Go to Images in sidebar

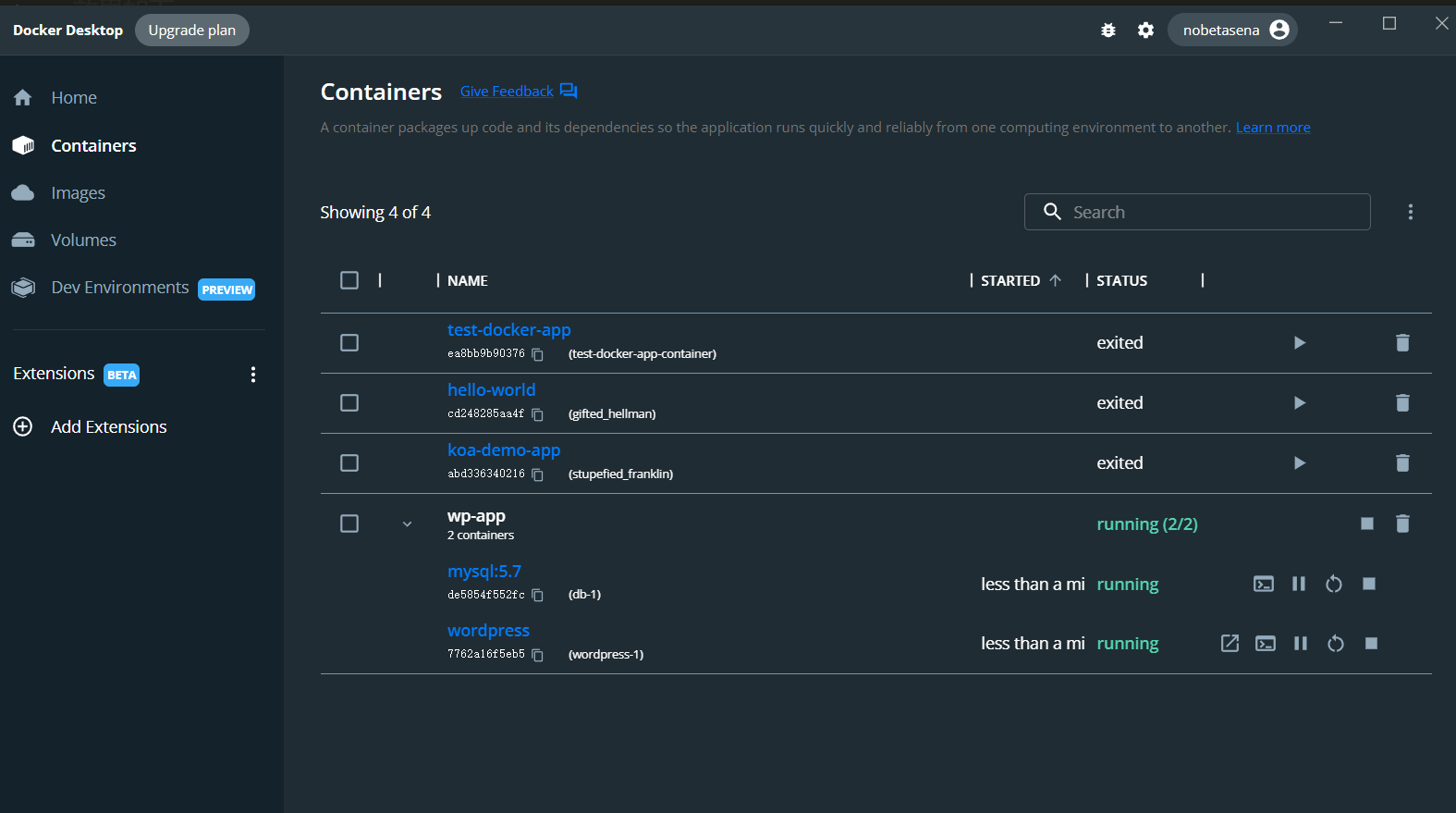point(78,193)
